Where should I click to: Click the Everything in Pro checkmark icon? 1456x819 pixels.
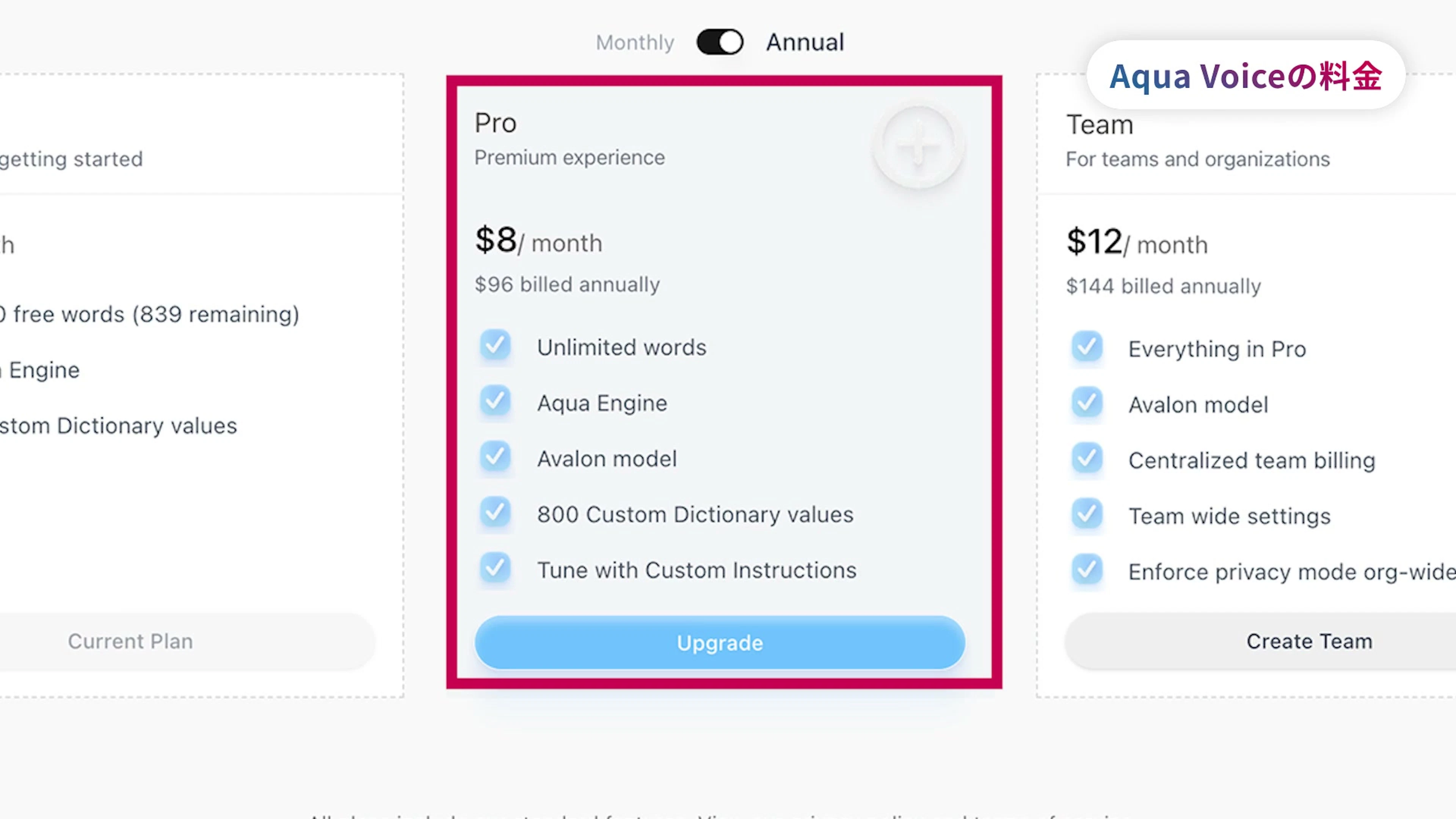(1086, 347)
